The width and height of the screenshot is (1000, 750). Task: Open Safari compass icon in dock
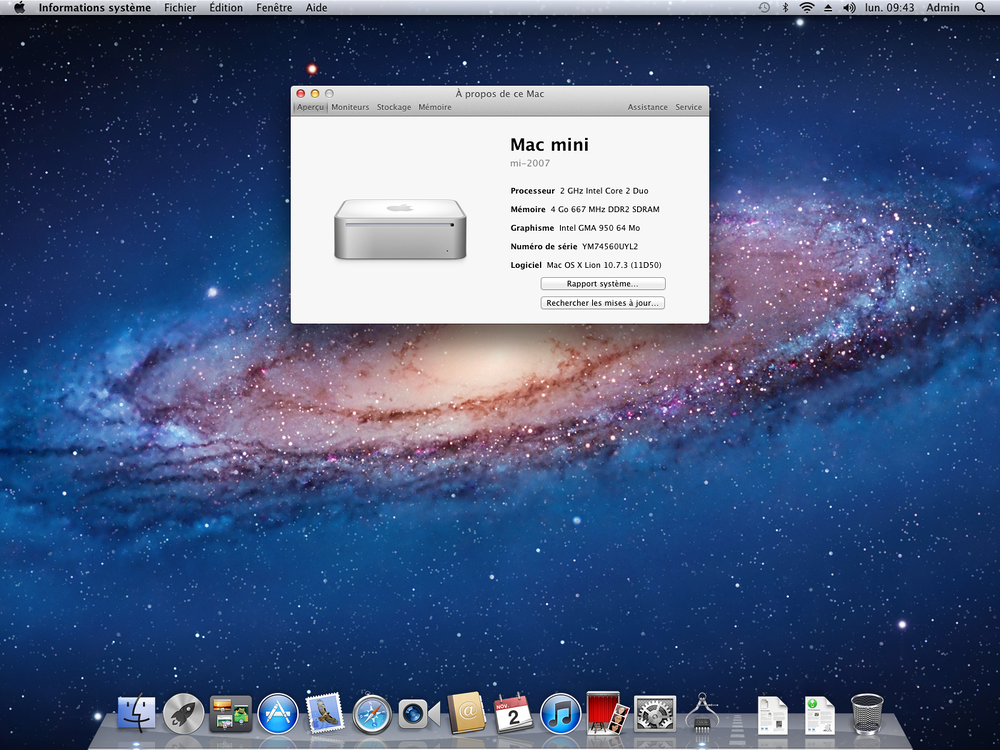(x=372, y=714)
